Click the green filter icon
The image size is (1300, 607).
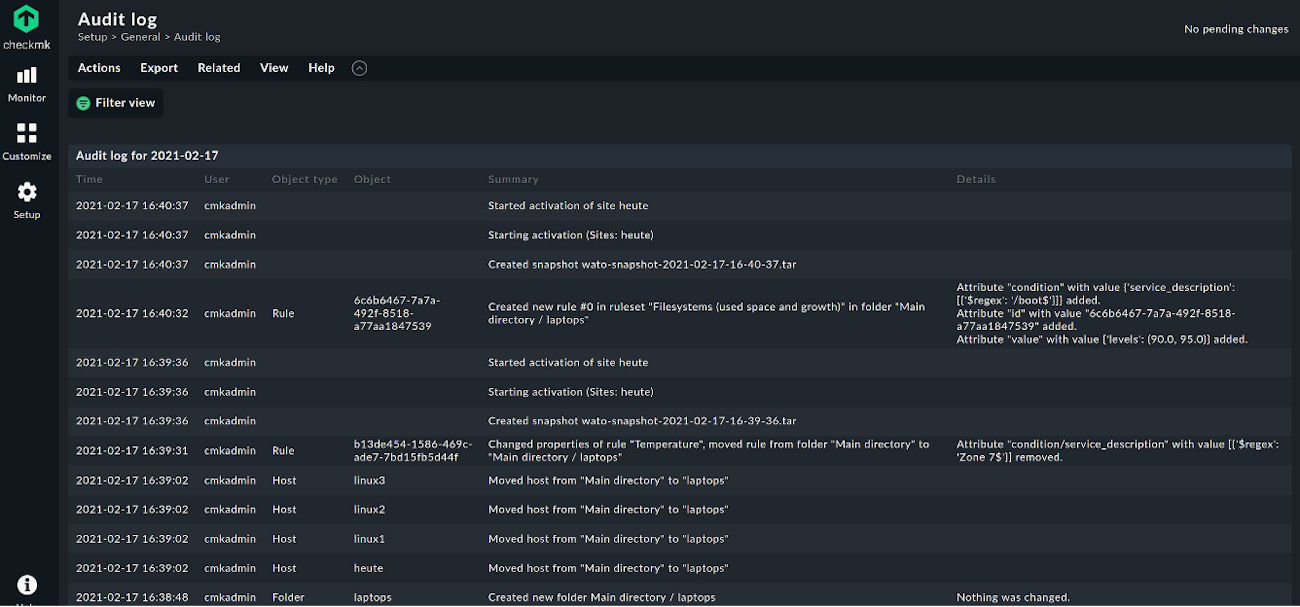(83, 103)
